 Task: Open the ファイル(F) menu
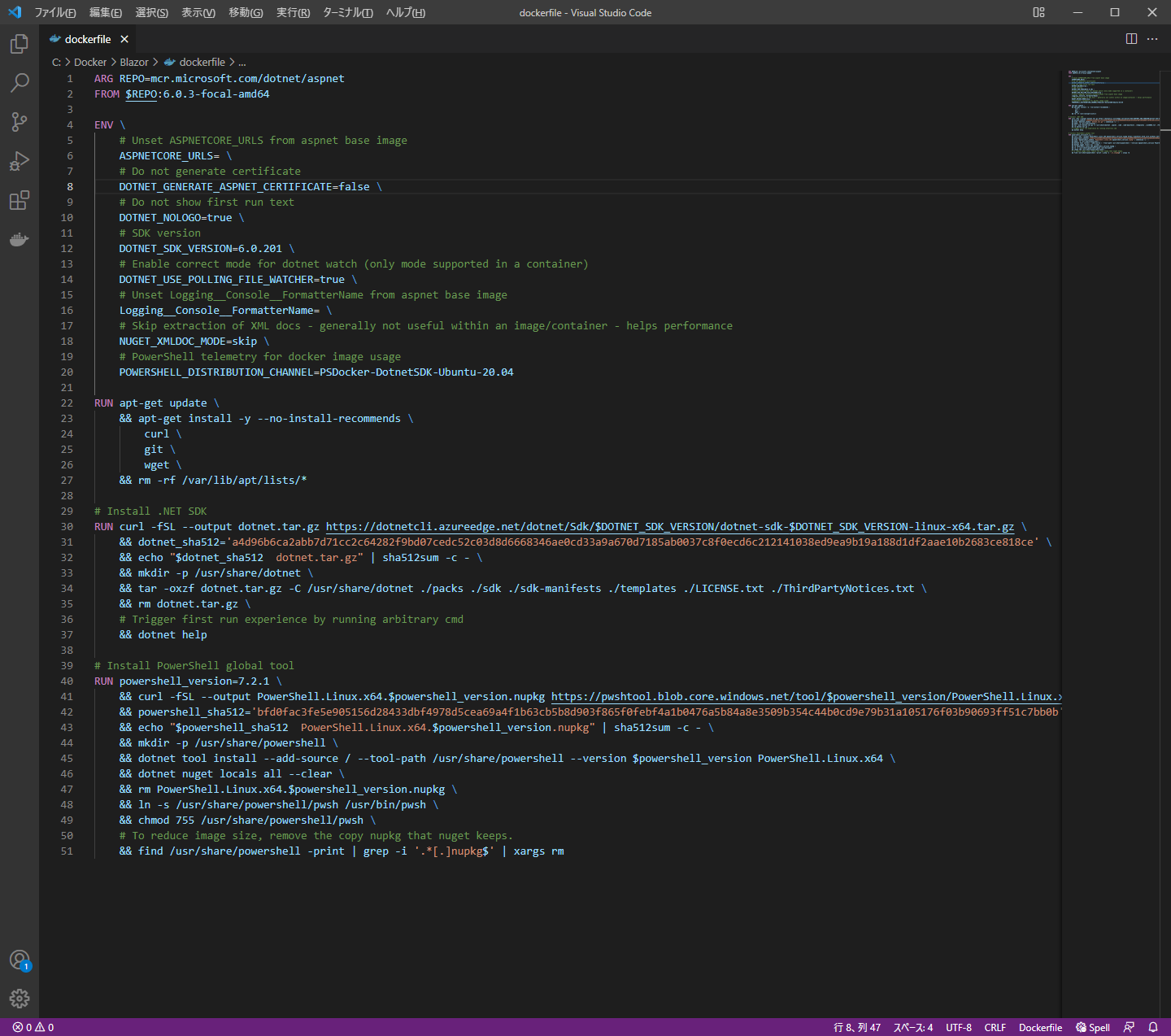tap(55, 12)
